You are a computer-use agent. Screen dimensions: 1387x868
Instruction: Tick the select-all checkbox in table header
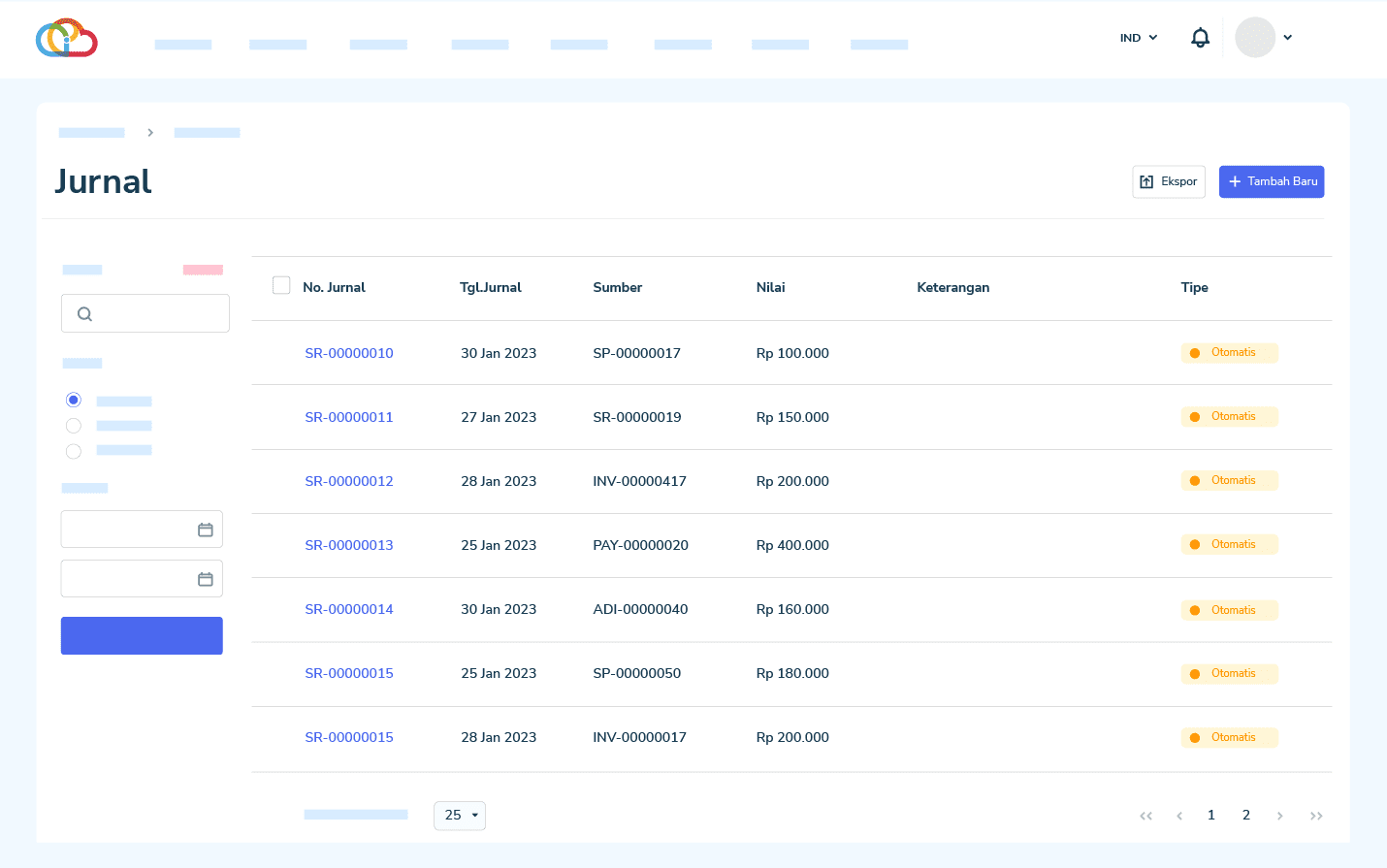(281, 285)
